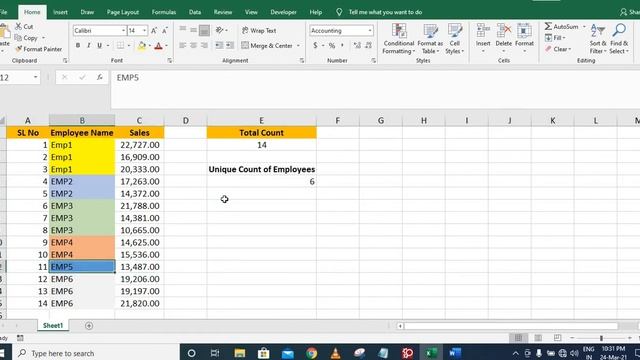Open the Insert ribbon tab

tap(60, 12)
